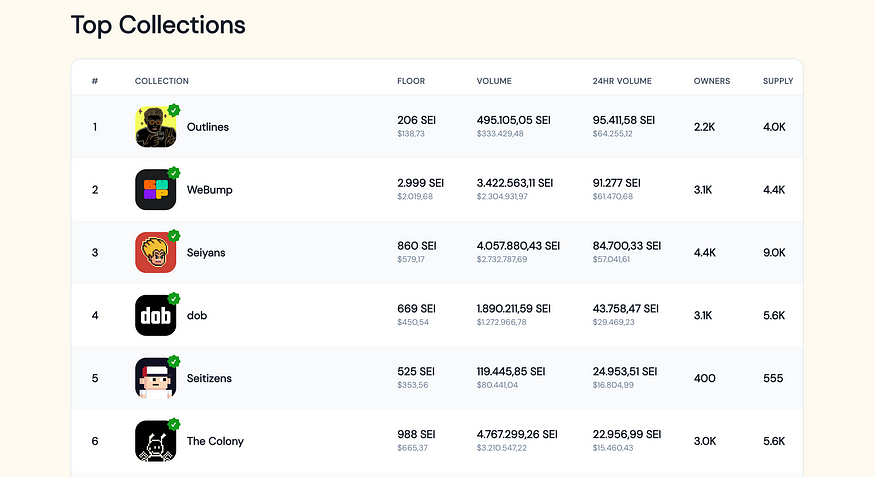This screenshot has width=875, height=477.
Task: Open the dob collection name link
Action: click(x=197, y=315)
